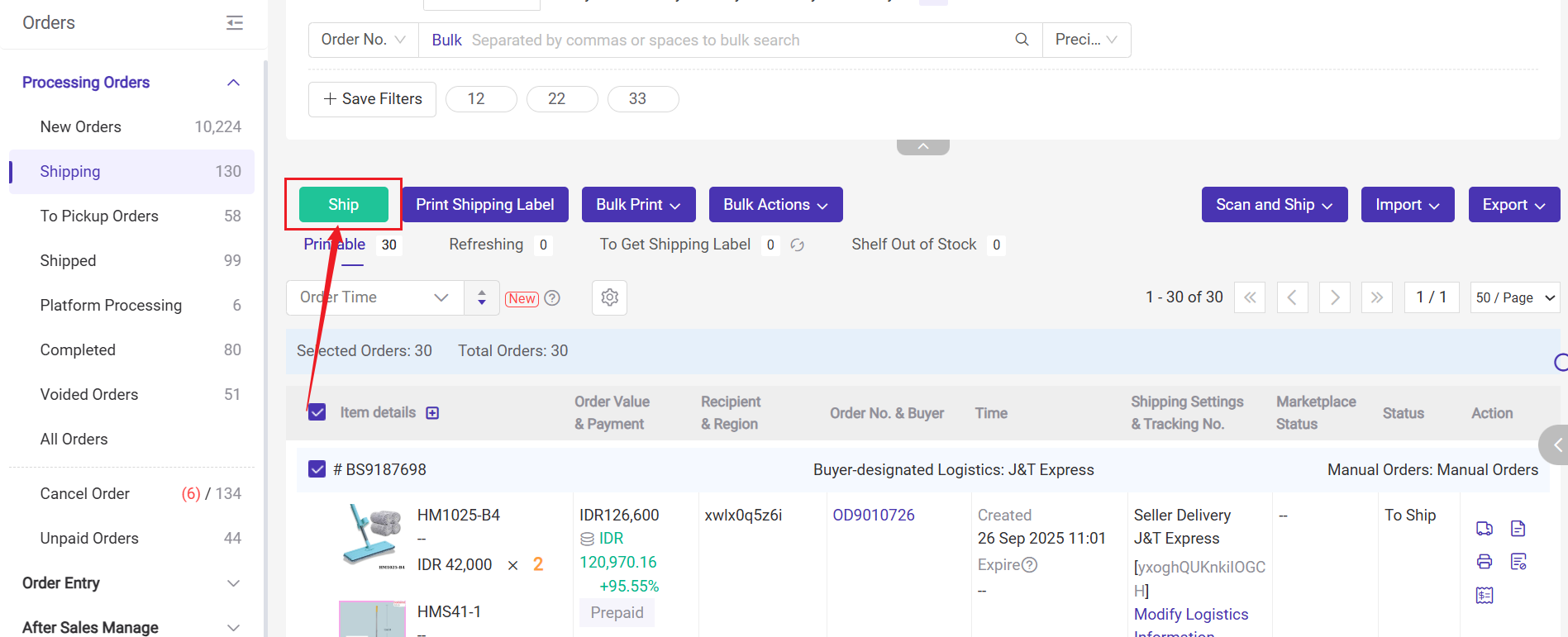Switch to the Refreshing tab
This screenshot has height=637, width=1568.
[x=486, y=245]
